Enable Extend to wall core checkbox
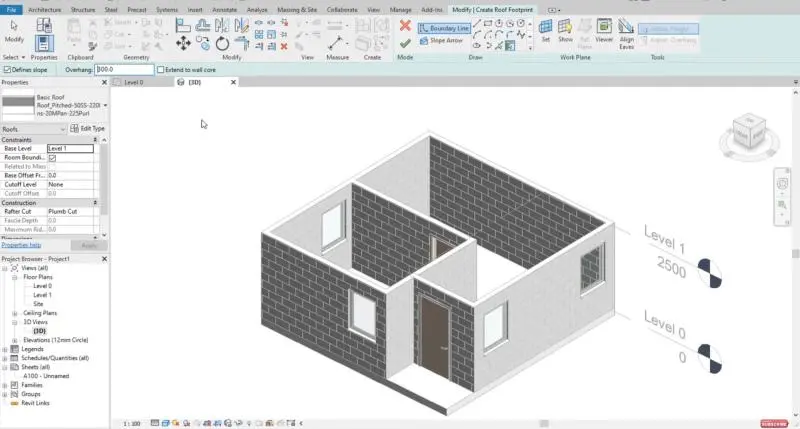Screen dimensions: 800x429 coord(161,70)
